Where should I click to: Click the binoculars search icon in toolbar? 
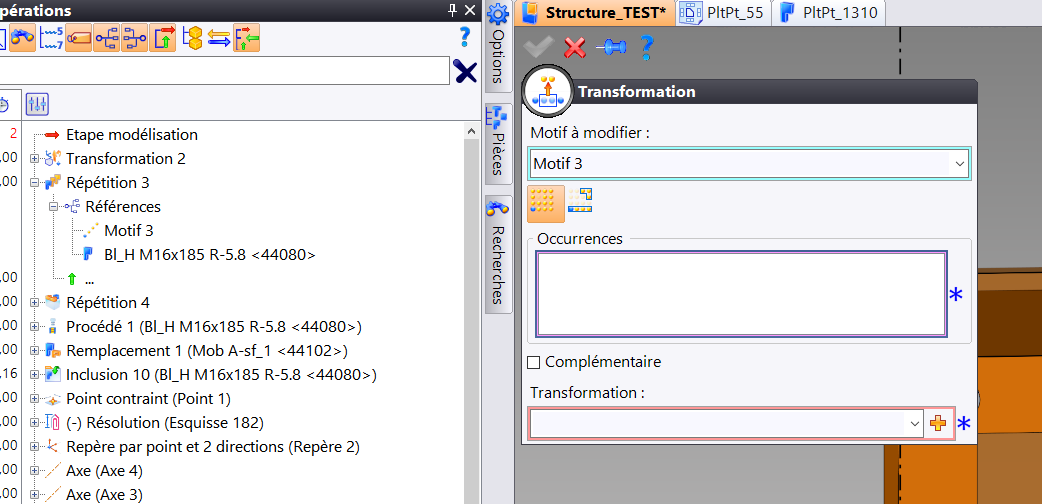[22, 39]
